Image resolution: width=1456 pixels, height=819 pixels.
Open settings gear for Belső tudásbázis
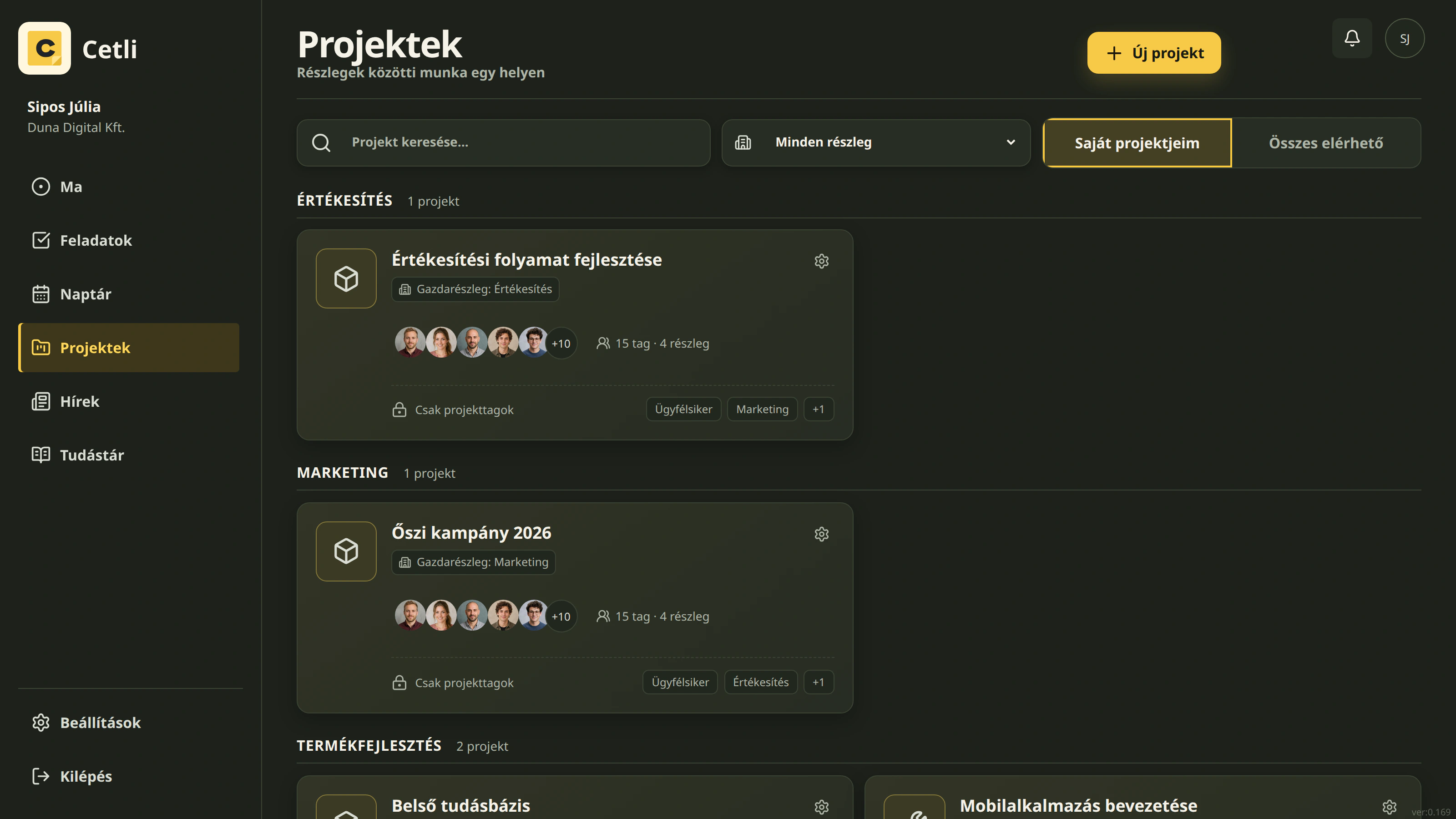click(x=821, y=807)
